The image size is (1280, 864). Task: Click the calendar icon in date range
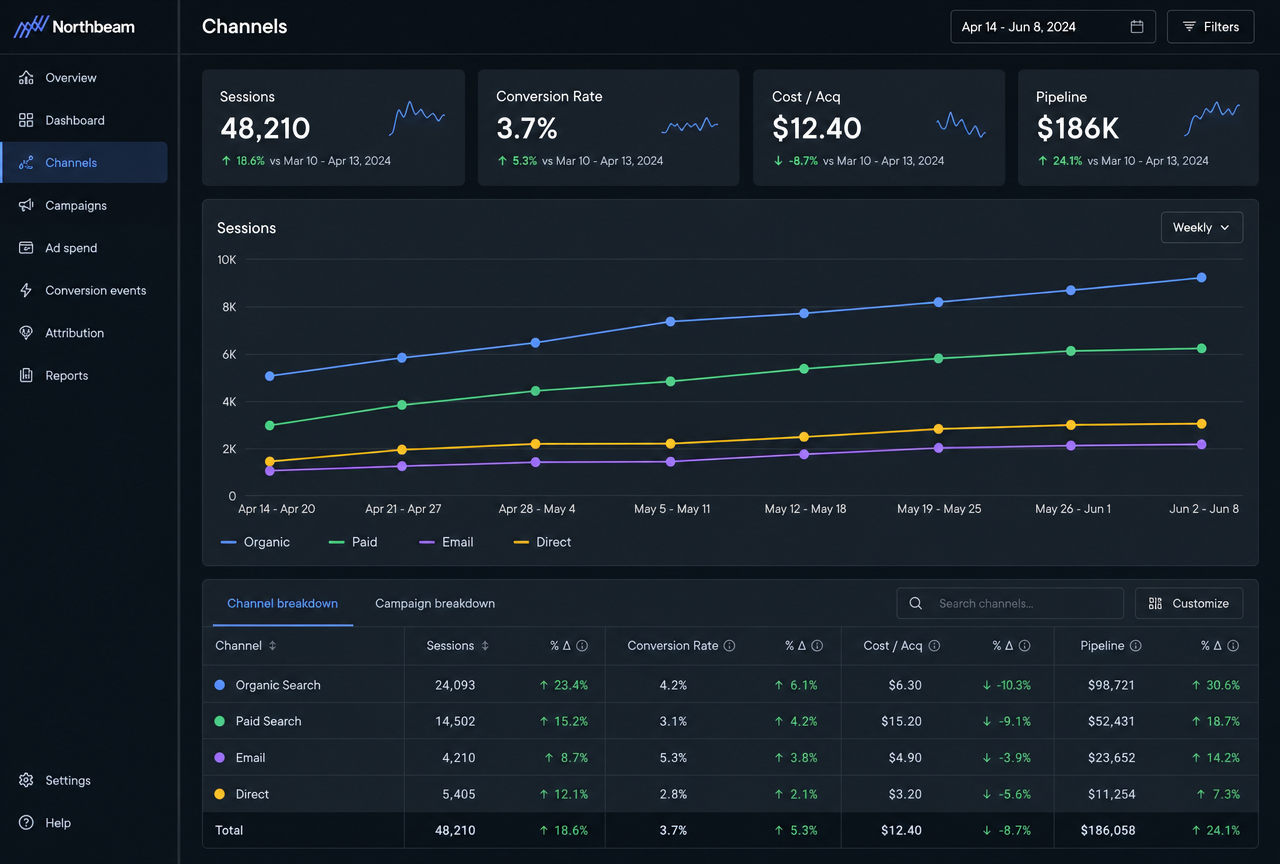(x=1137, y=27)
